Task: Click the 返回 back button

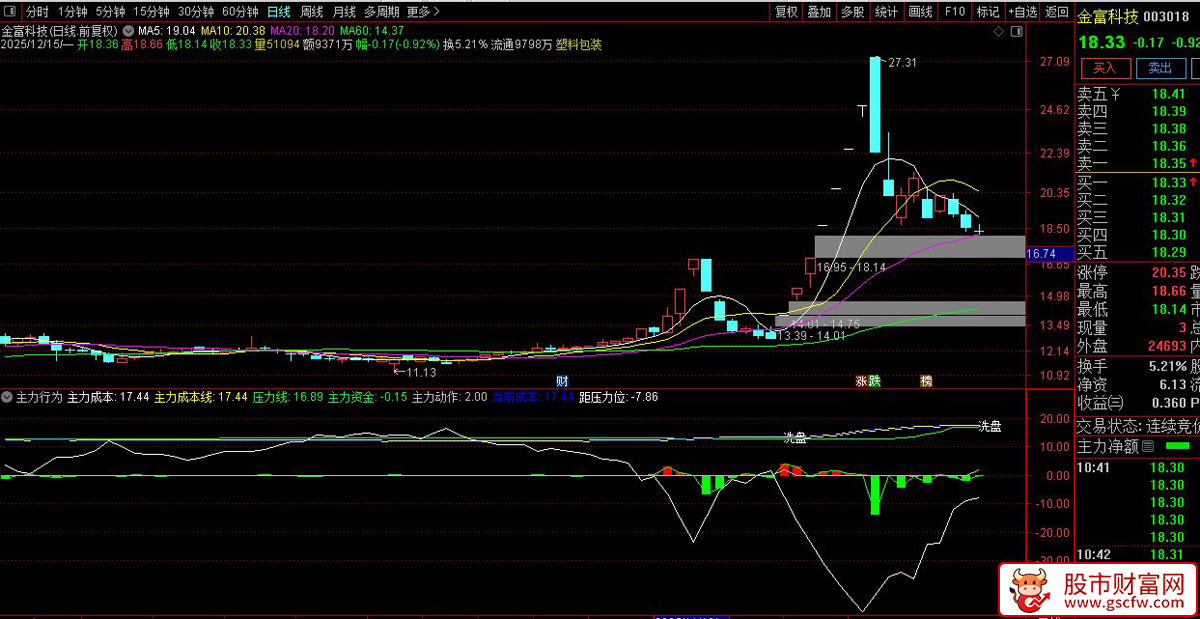Action: tap(1056, 12)
